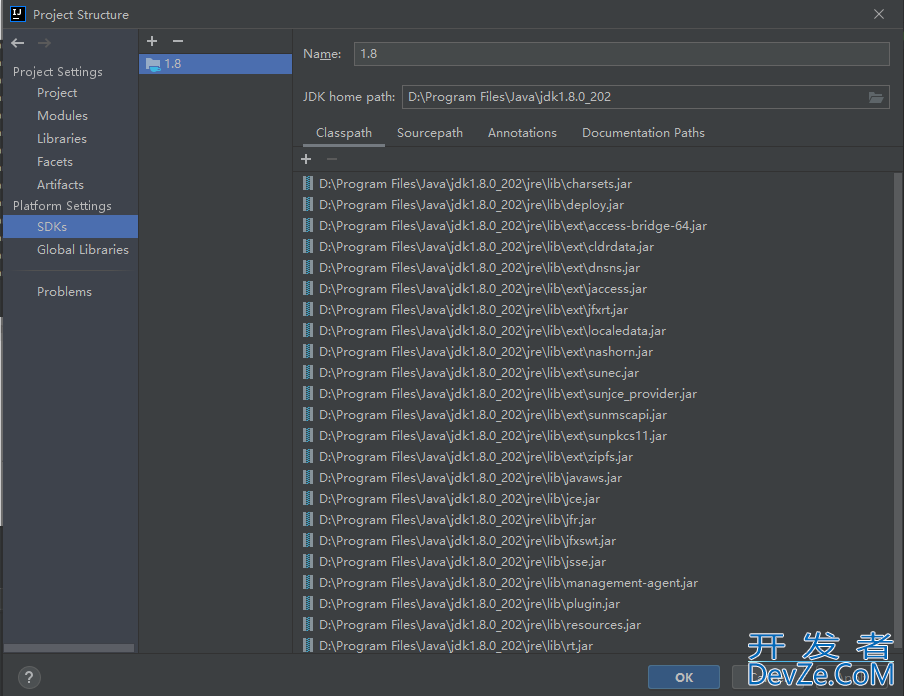Click jar icon beside nashorn.jar
The width and height of the screenshot is (904, 696).
tap(308, 352)
